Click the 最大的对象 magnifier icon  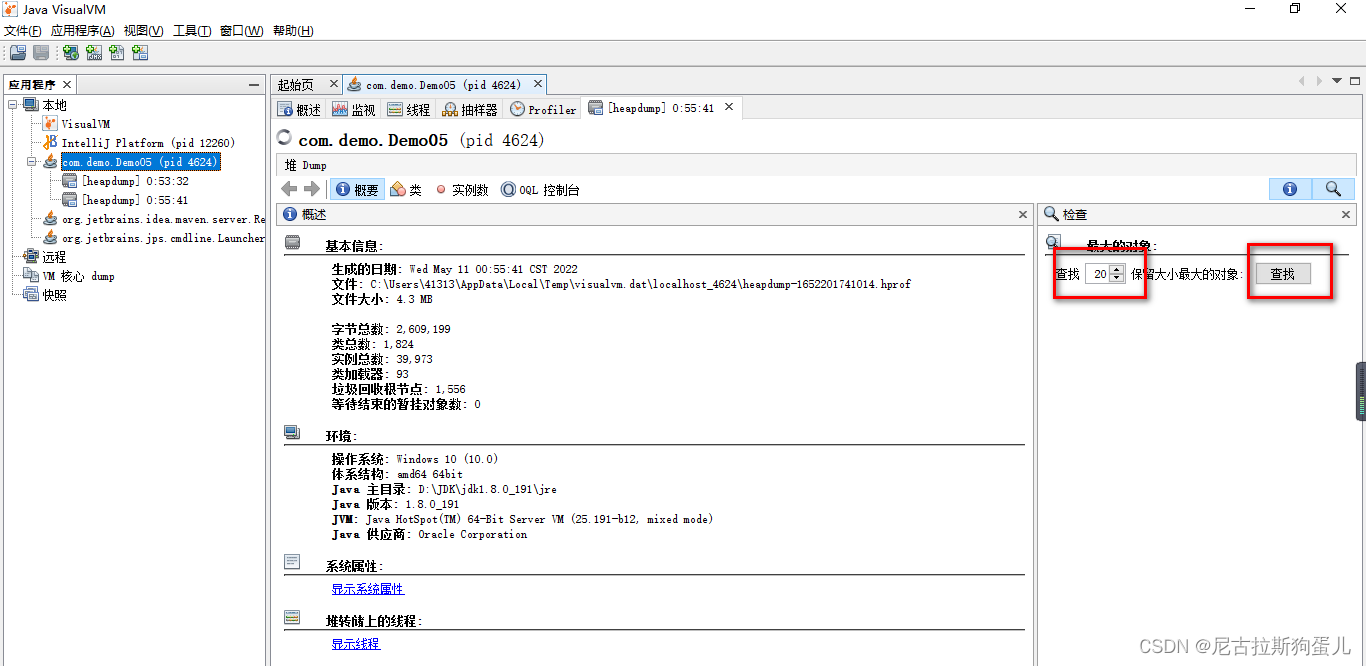(1053, 242)
